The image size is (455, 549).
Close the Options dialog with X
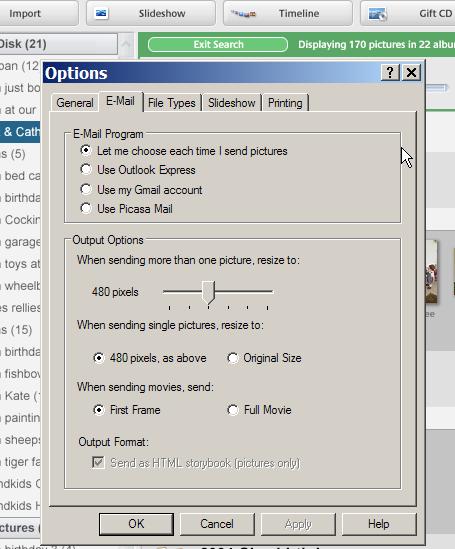pos(411,72)
